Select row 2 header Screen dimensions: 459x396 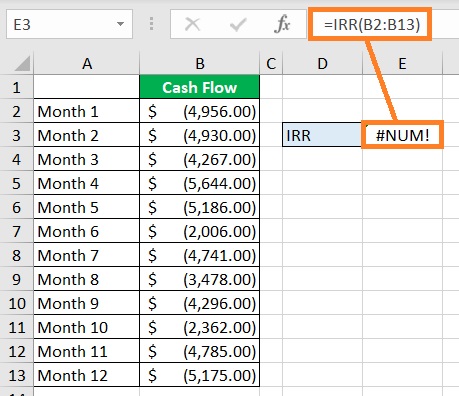[17, 111]
